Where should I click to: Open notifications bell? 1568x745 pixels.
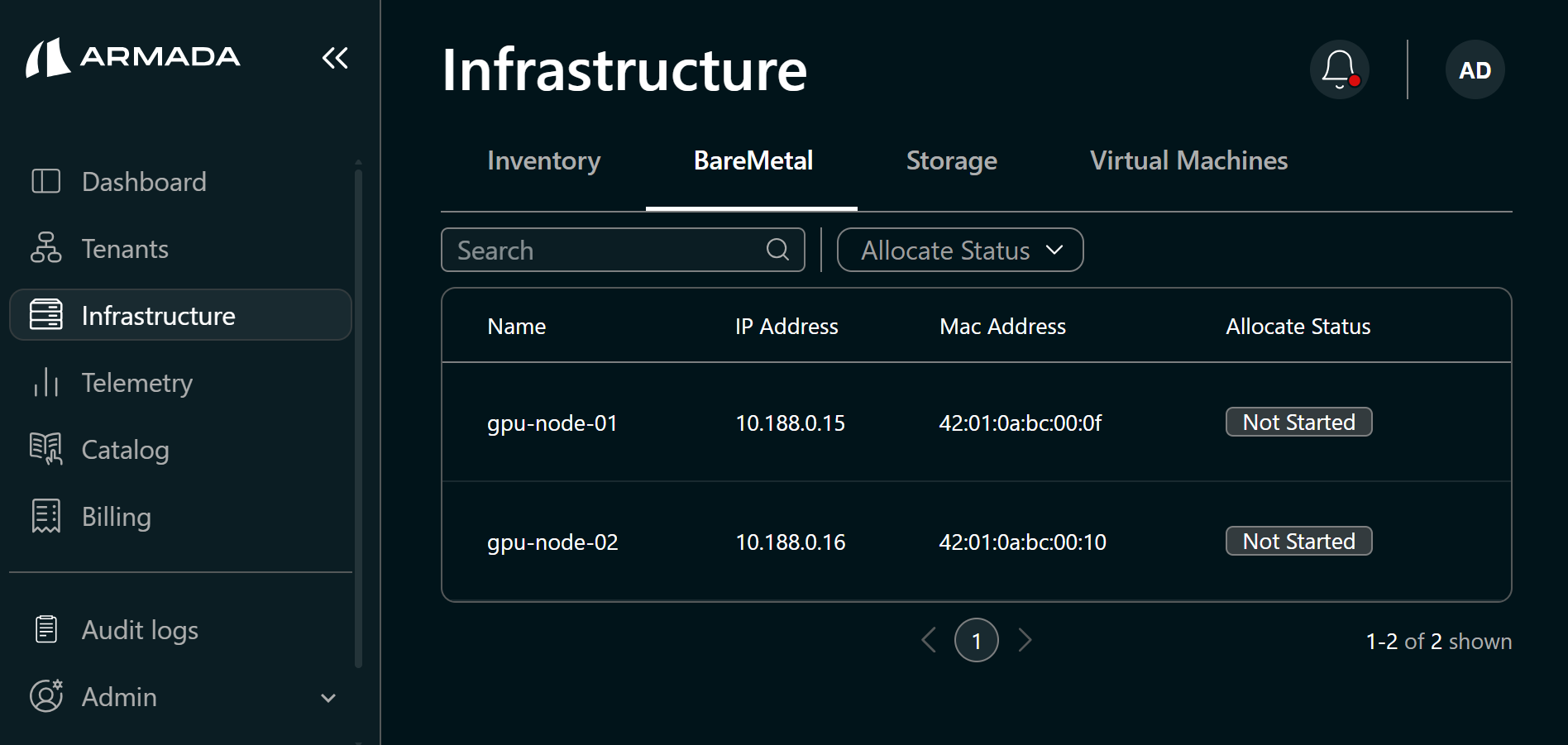[x=1340, y=69]
